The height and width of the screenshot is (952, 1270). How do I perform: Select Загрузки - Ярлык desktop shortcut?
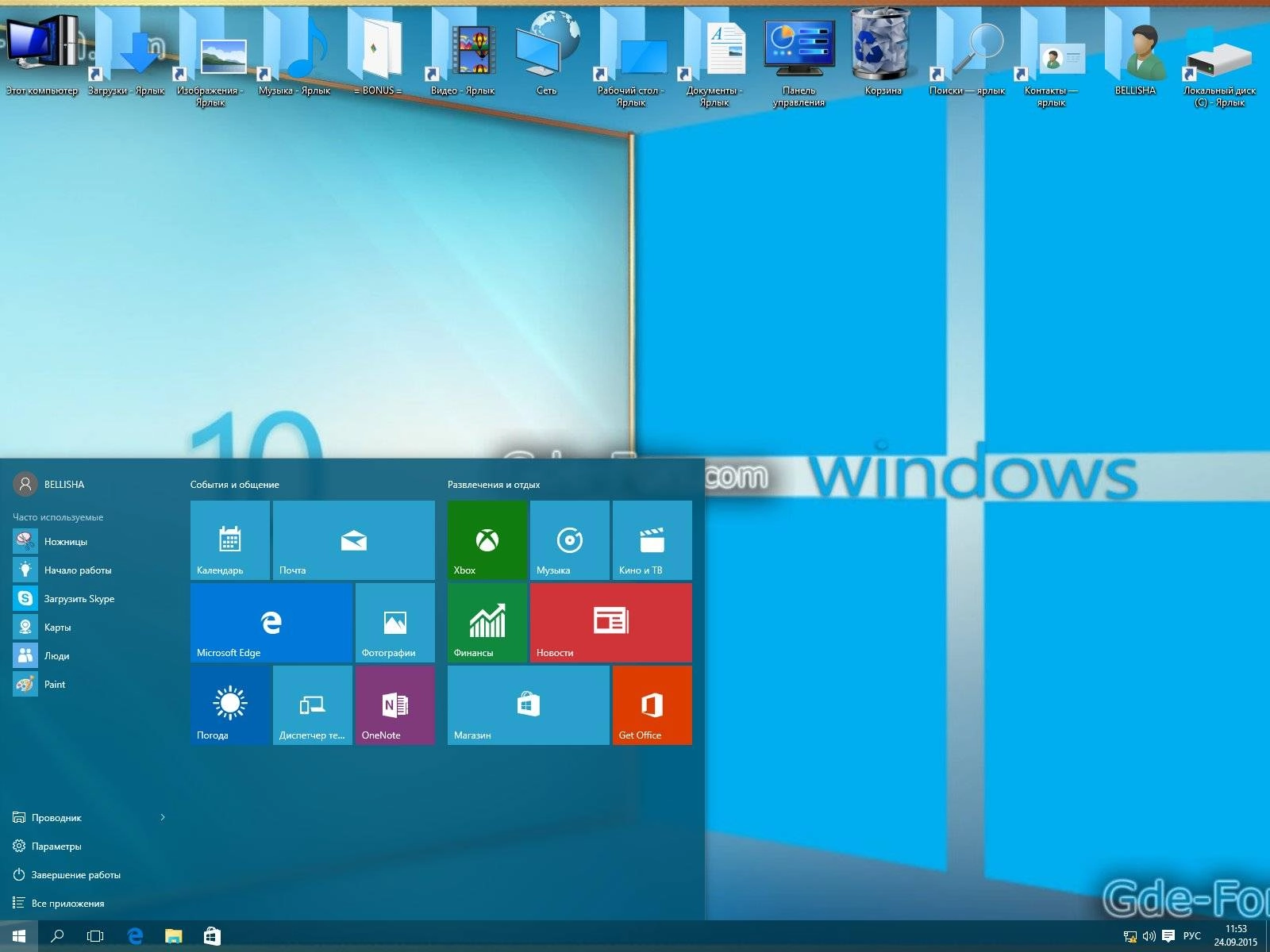point(126,54)
